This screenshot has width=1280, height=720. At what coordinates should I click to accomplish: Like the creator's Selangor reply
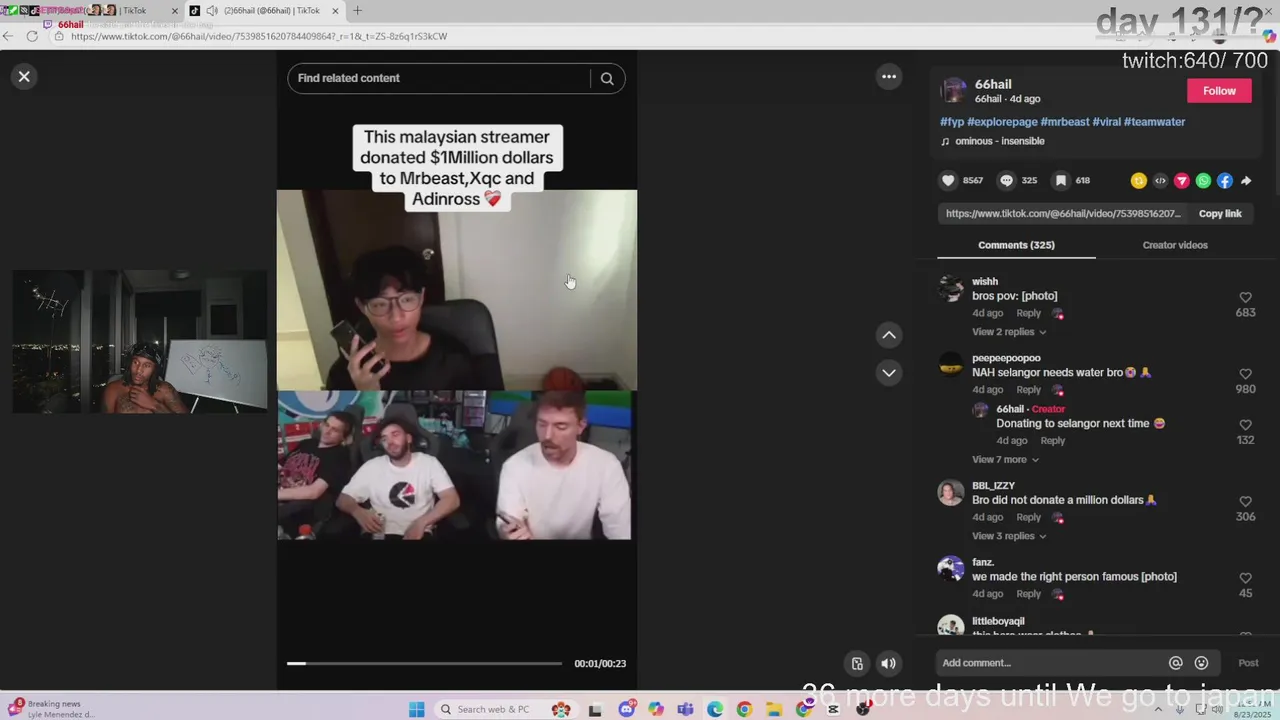1245,425
